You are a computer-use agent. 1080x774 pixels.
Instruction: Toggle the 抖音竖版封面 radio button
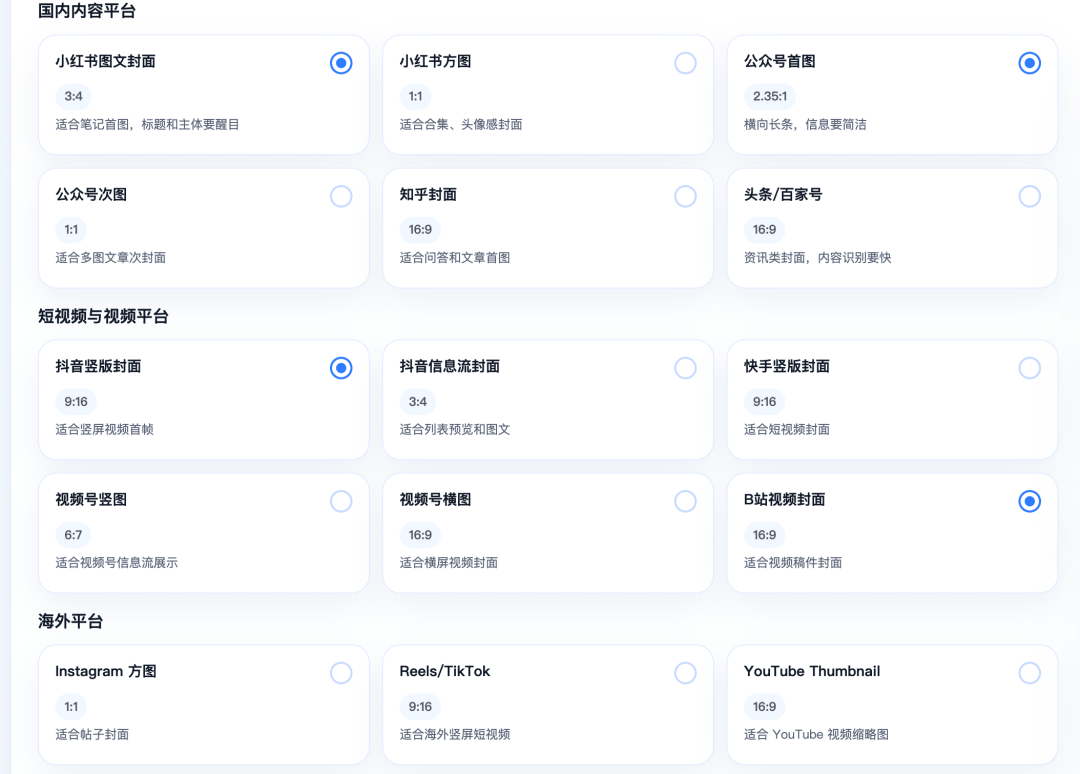[x=341, y=368]
